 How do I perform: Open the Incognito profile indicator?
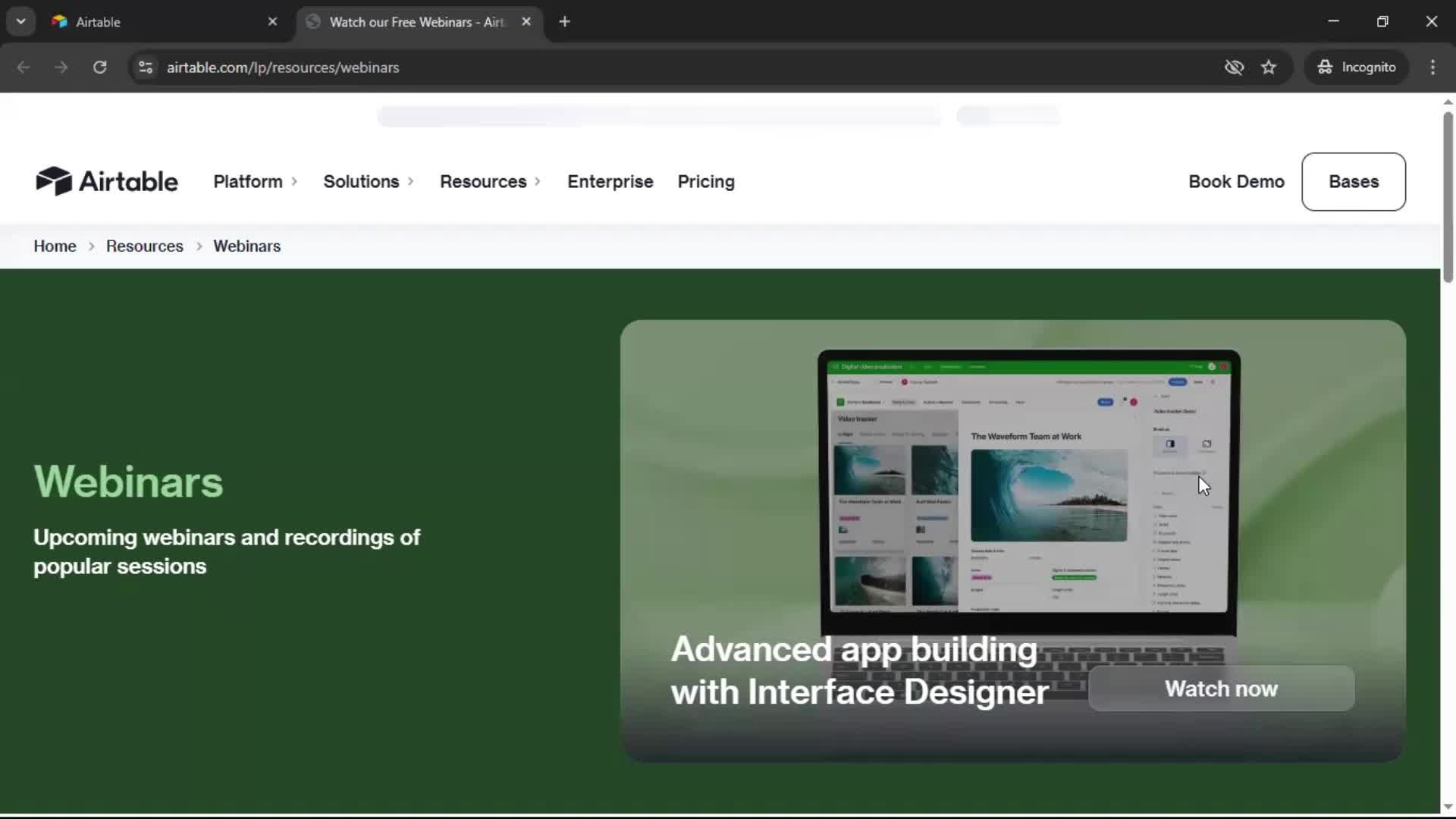tap(1357, 67)
